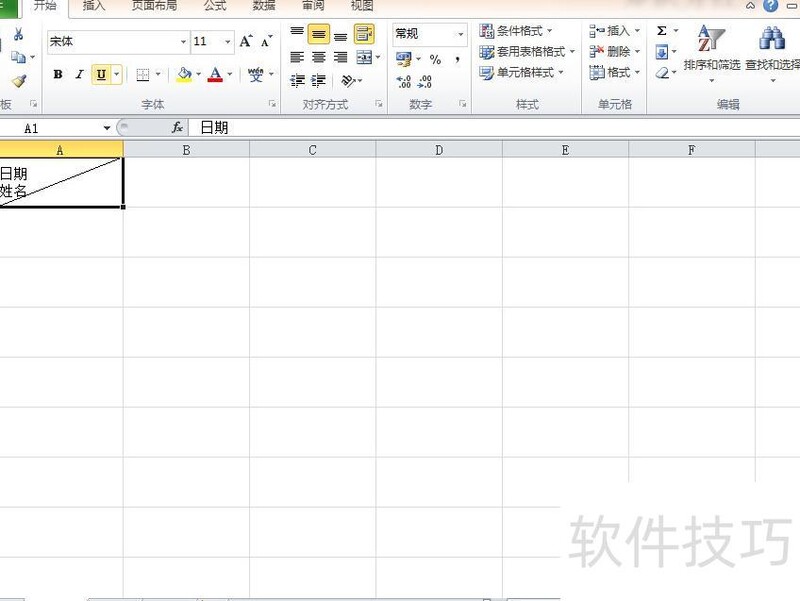The width and height of the screenshot is (800, 601).
Task: Switch to 公式 tab
Action: 215,6
